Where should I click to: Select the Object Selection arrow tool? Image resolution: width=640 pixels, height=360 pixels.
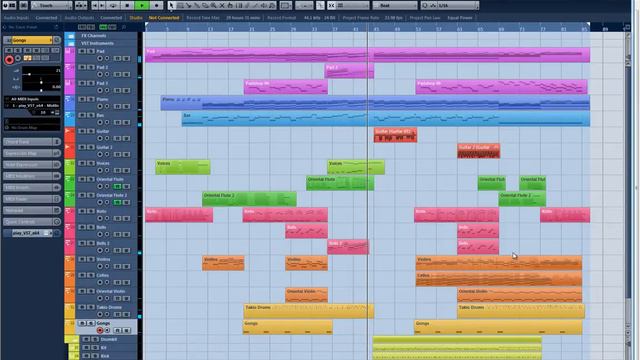point(171,5)
